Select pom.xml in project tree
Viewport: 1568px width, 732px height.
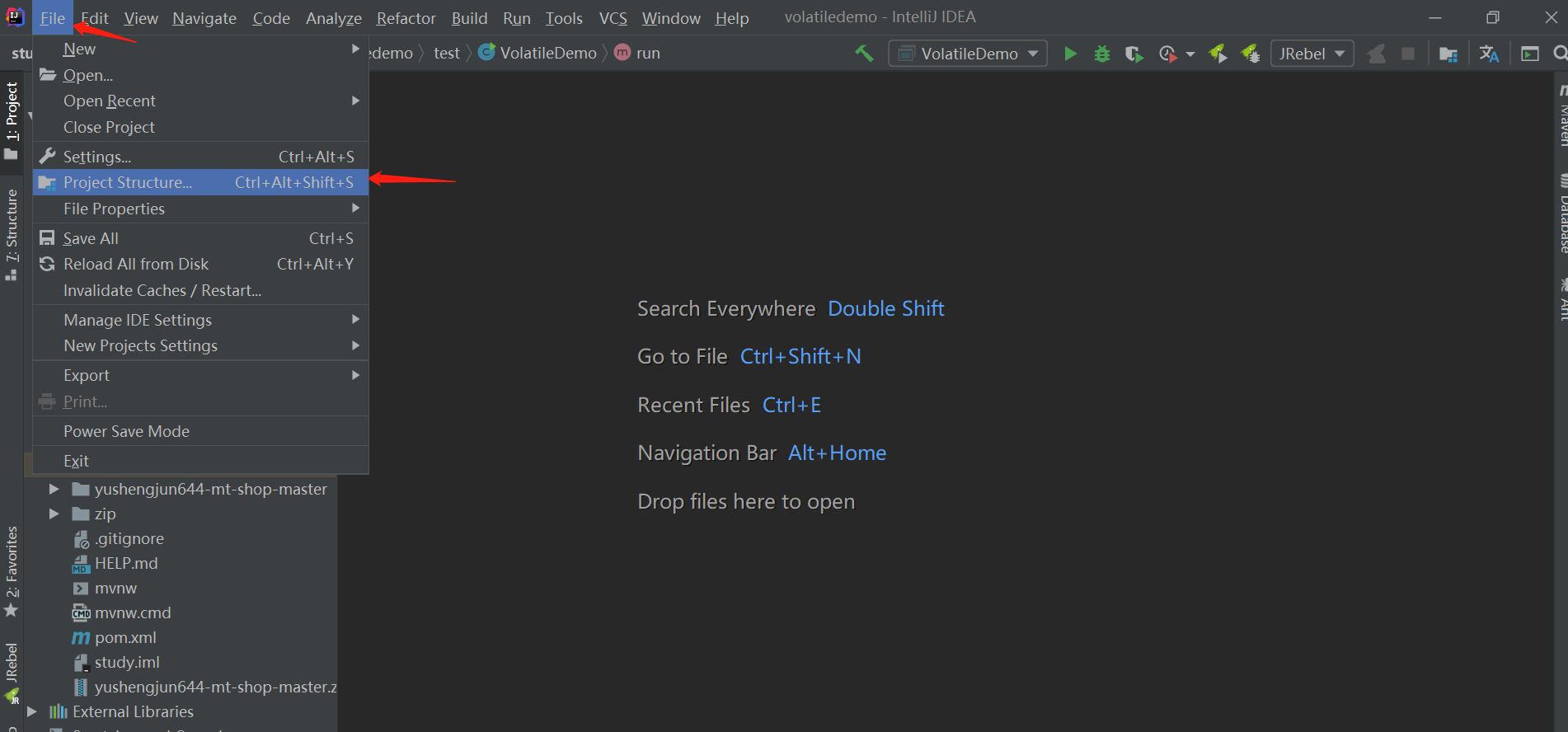coord(125,637)
